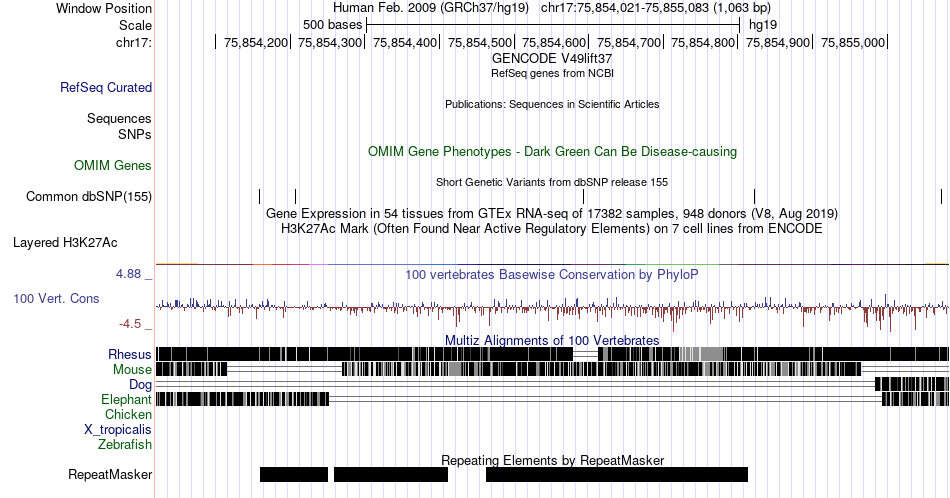The height and width of the screenshot is (498, 950).
Task: Click the first RepeatMasker block on left
Action: 294,474
